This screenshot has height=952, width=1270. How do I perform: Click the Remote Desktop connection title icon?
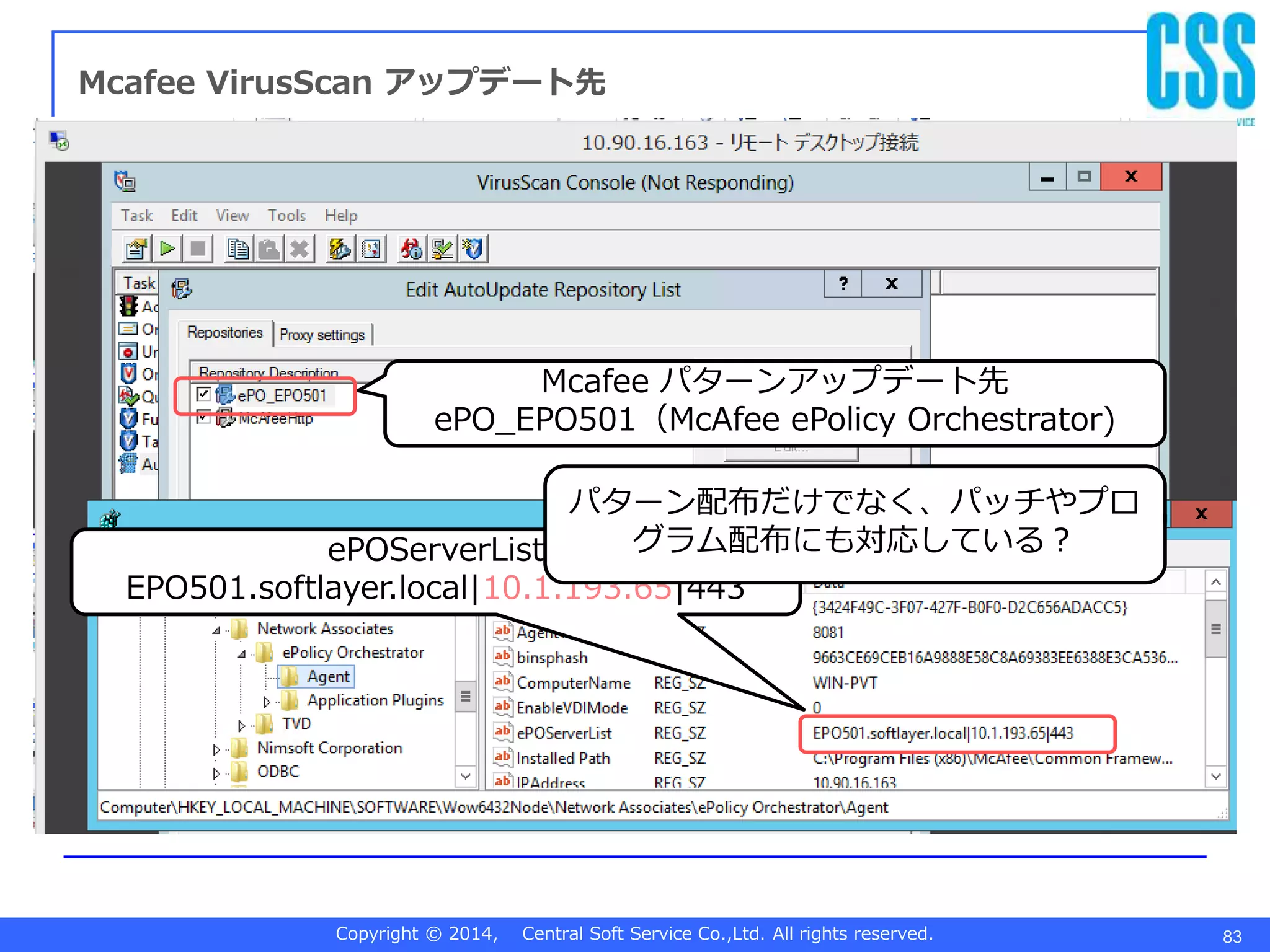[59, 141]
